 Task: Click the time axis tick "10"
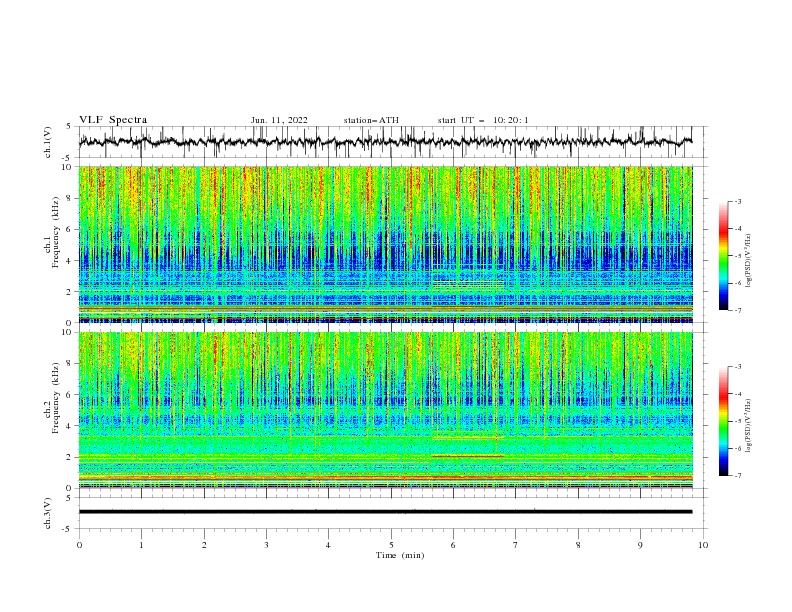click(x=703, y=545)
